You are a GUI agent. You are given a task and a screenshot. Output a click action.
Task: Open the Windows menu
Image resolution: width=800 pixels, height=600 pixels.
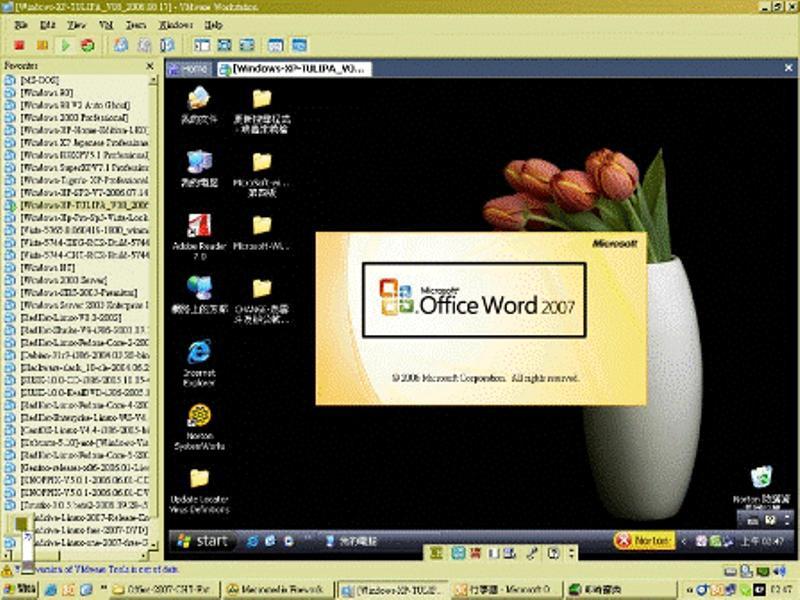point(176,25)
